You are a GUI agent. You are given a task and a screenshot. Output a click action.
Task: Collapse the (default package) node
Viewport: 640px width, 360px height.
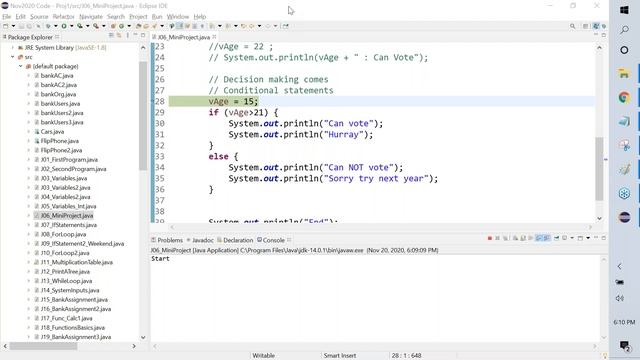click(x=20, y=66)
